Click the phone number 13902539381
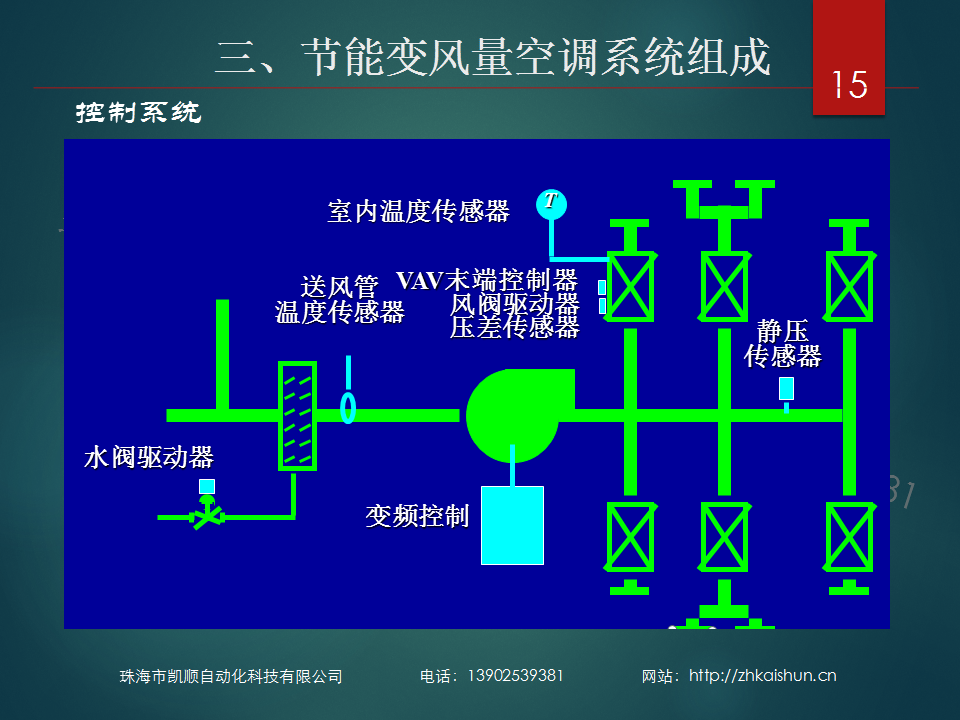Screen dimensions: 960x720 click(x=516, y=675)
